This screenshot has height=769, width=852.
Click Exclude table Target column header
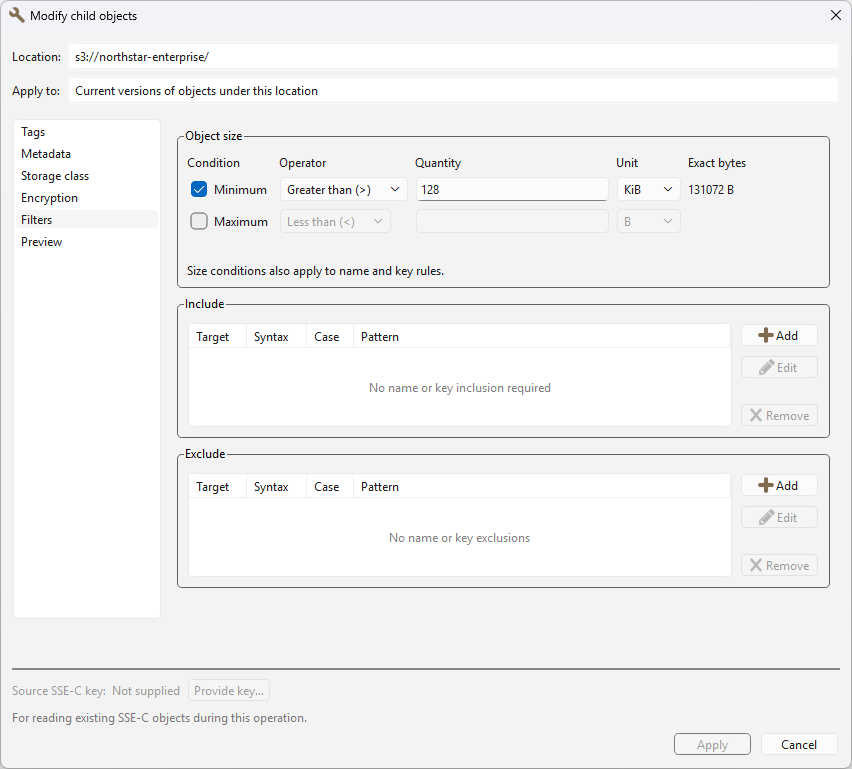coord(217,486)
